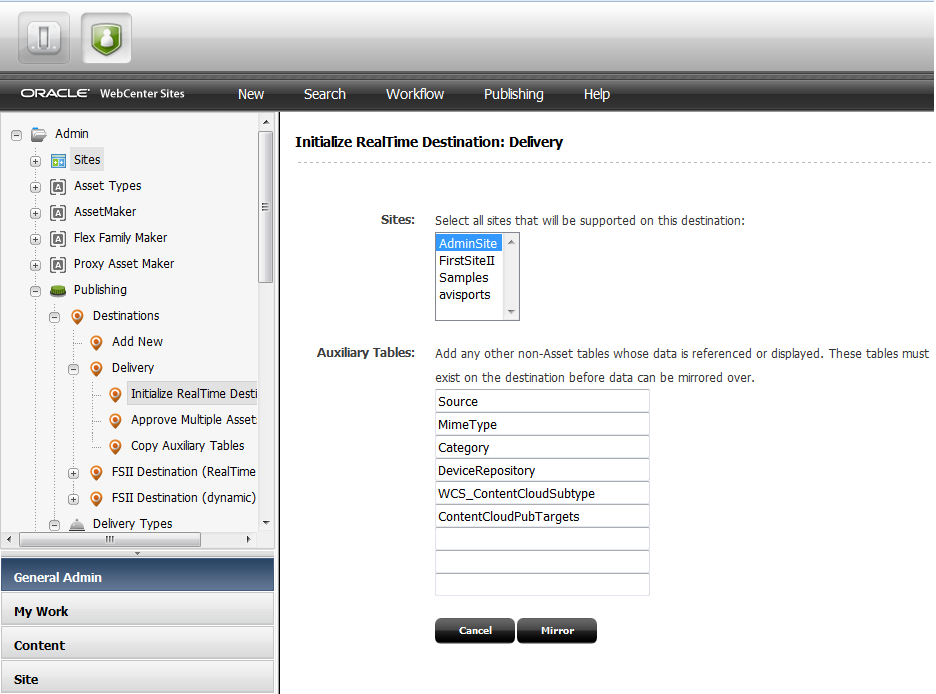Click the Mirror button
The image size is (936, 694).
pyautogui.click(x=557, y=631)
